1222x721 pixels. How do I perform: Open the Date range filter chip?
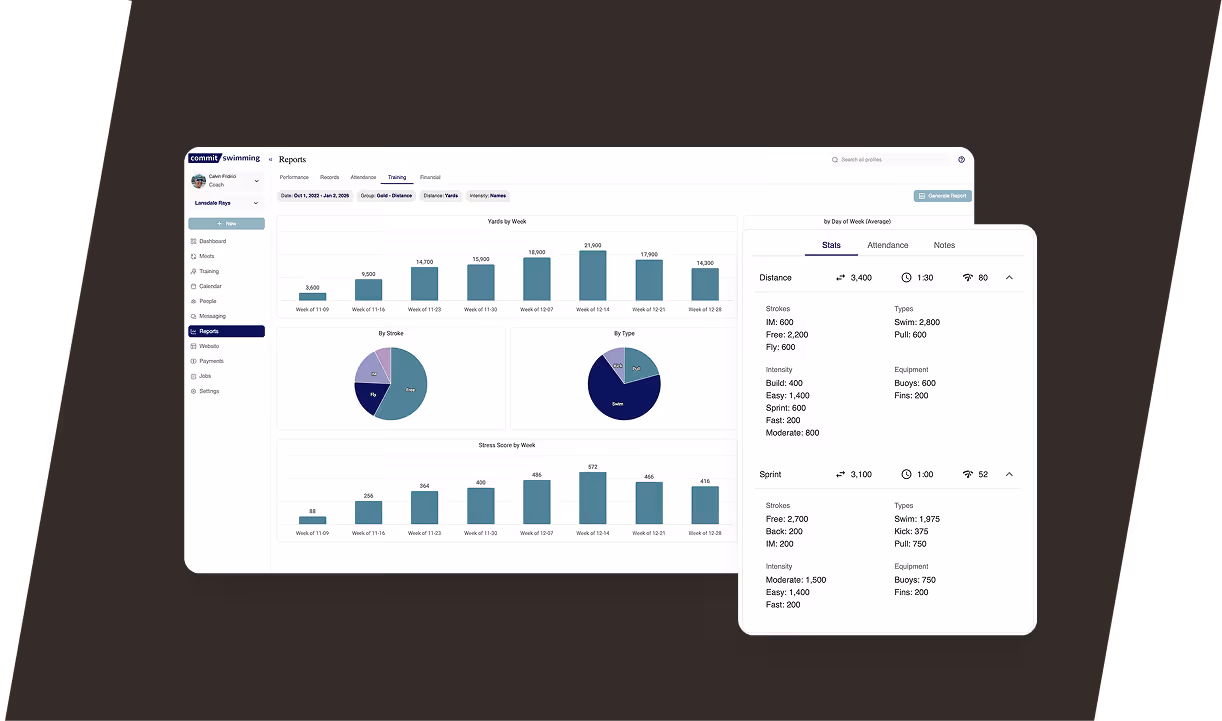pos(315,196)
